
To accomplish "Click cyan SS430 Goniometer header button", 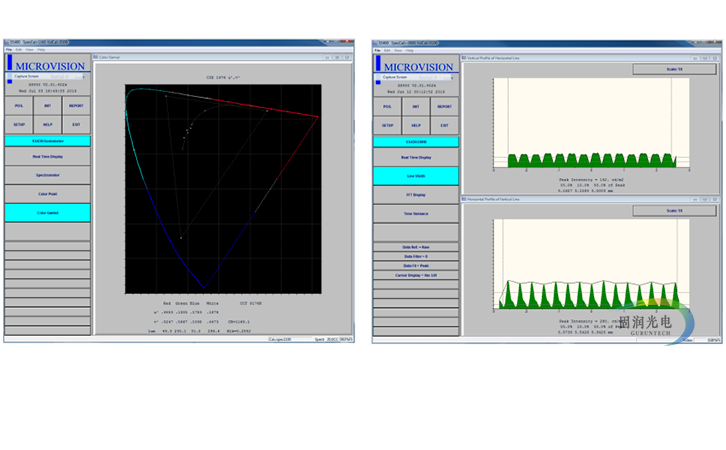I will (x=48, y=141).
